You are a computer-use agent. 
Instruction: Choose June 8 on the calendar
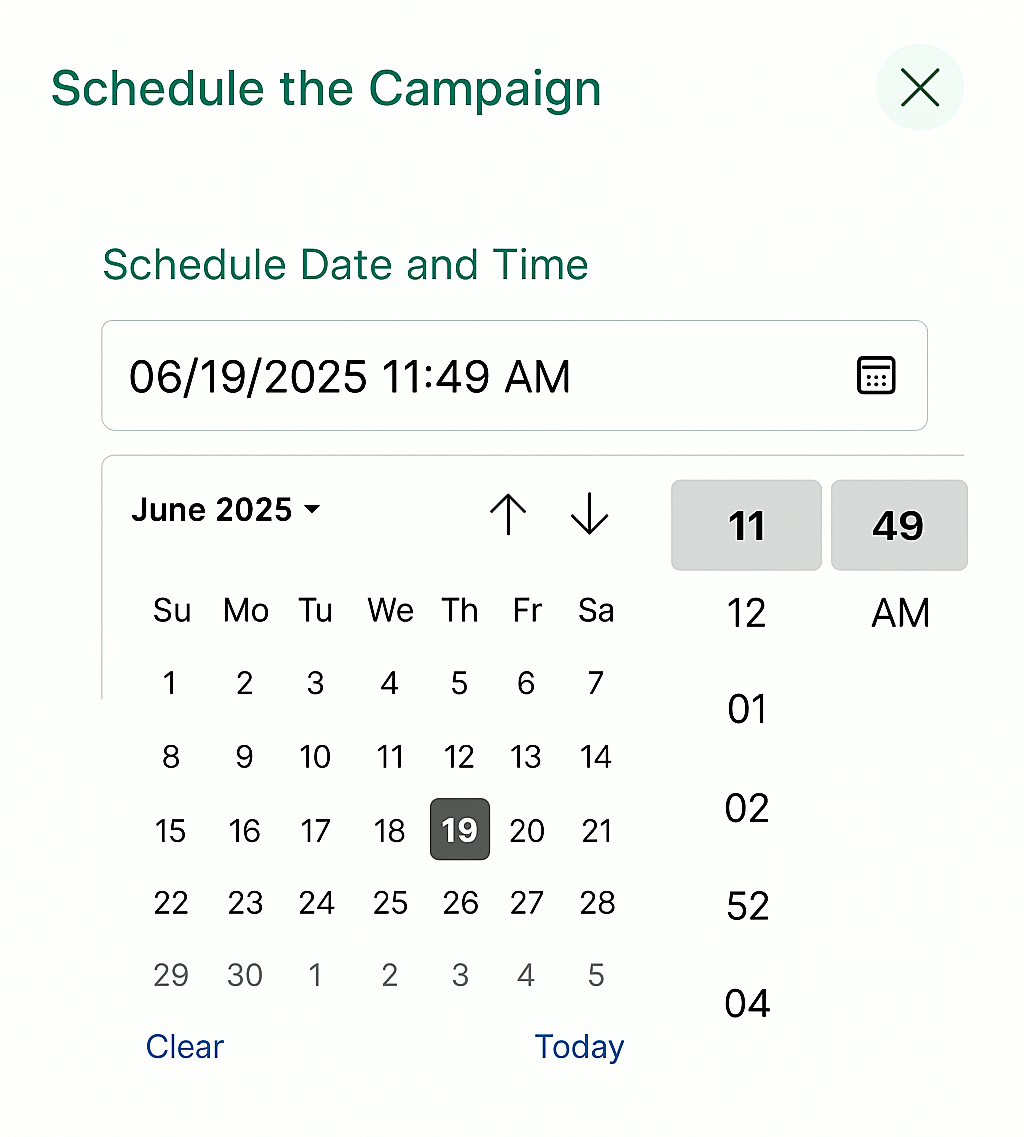(x=170, y=757)
